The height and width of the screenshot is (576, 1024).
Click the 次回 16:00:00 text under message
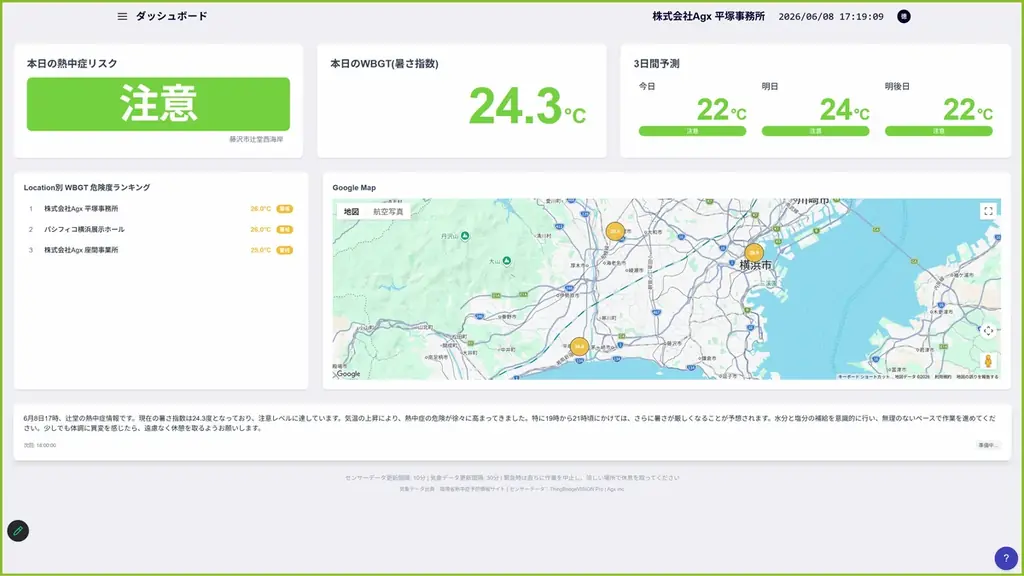40,445
